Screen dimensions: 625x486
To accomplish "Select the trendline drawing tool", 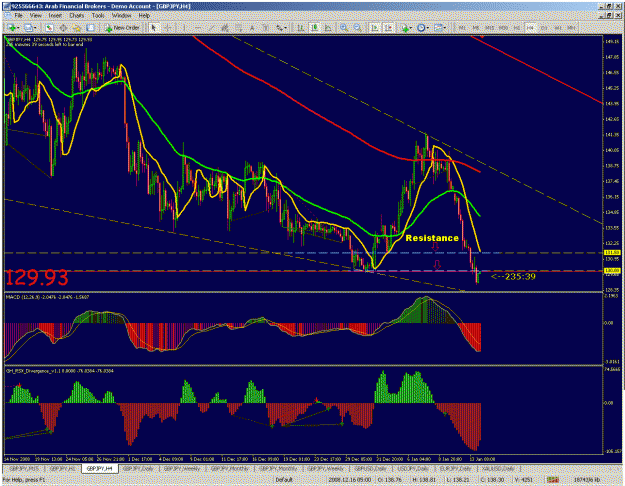I will (x=211, y=28).
